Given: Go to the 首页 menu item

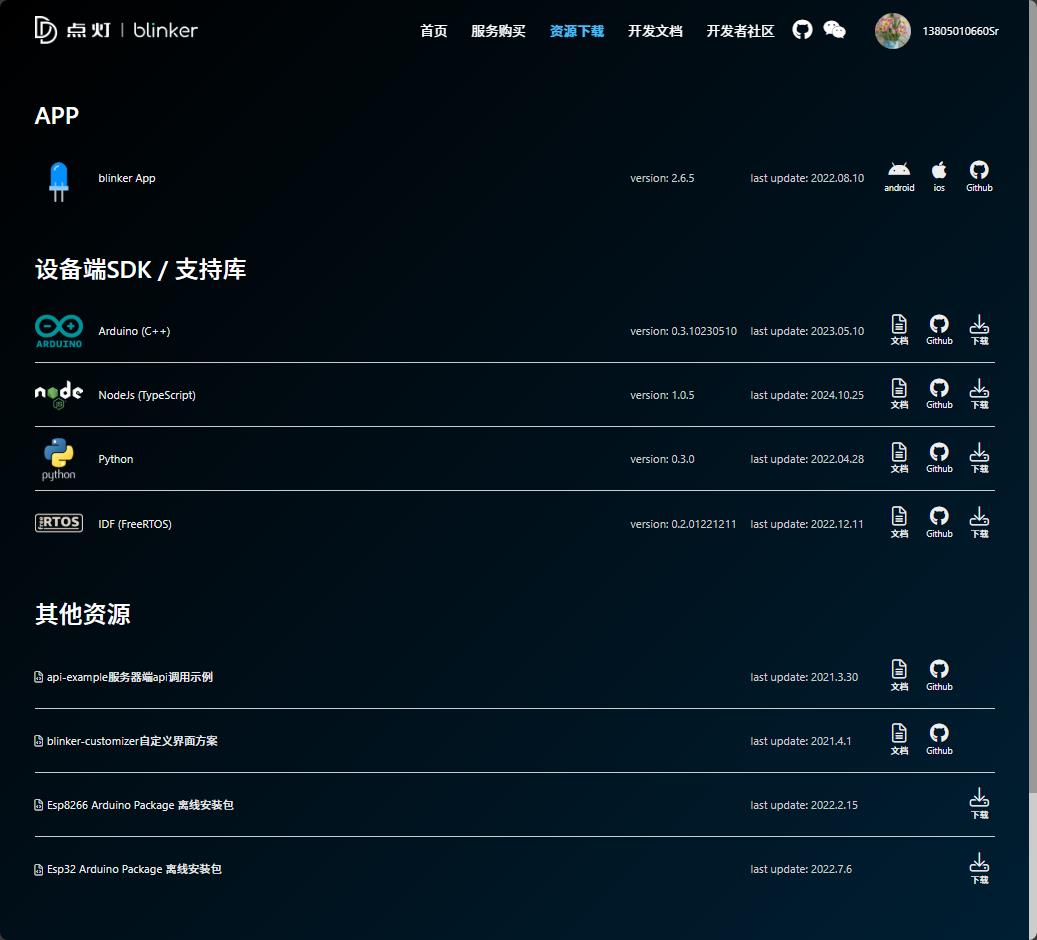Looking at the screenshot, I should [434, 31].
